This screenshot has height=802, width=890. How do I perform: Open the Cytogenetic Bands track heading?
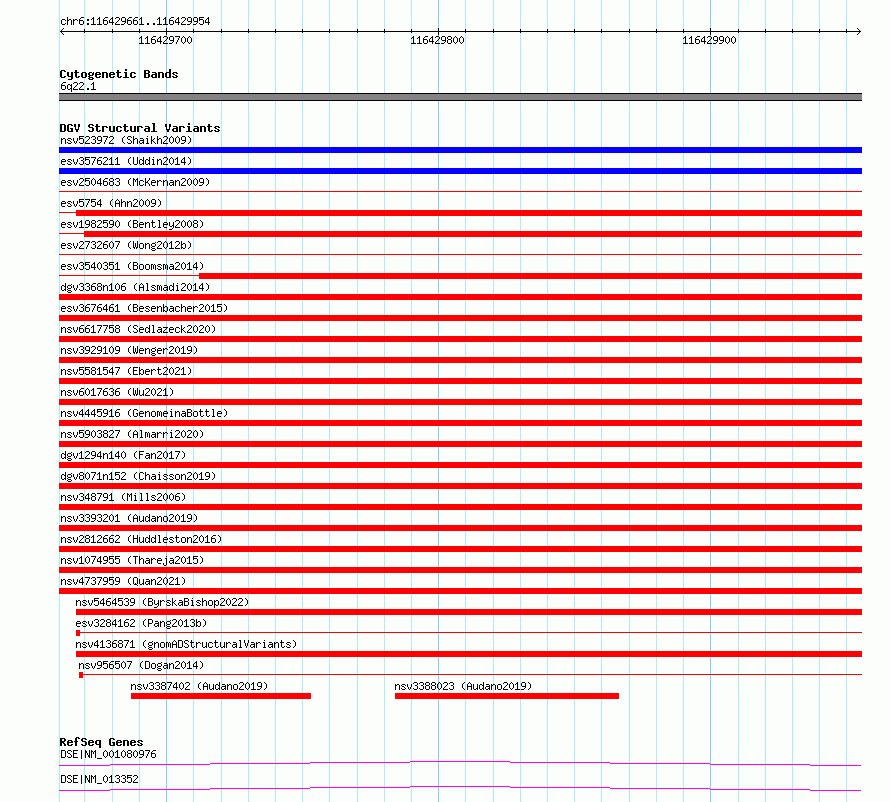coord(119,74)
